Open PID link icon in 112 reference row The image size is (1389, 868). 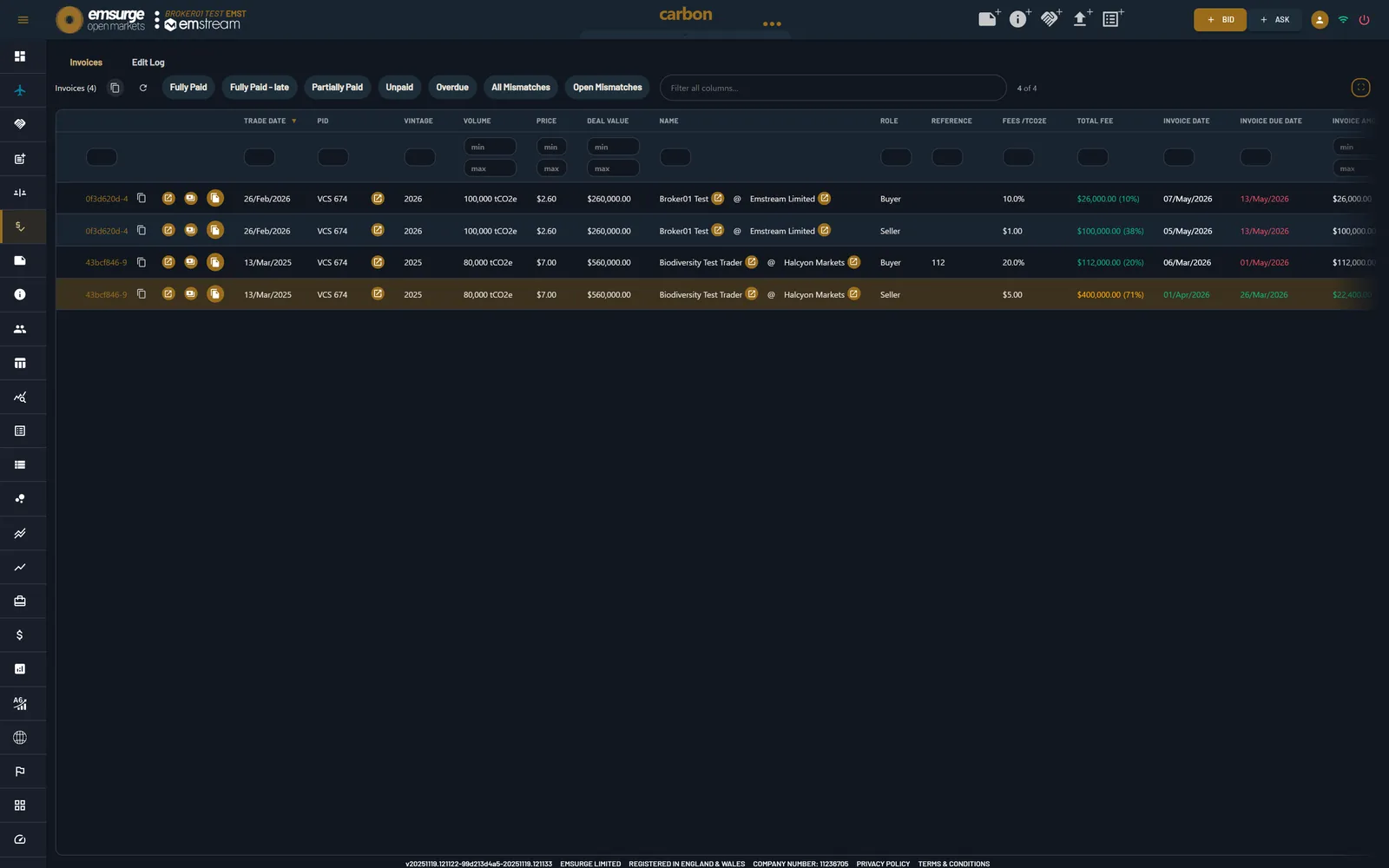tap(378, 262)
